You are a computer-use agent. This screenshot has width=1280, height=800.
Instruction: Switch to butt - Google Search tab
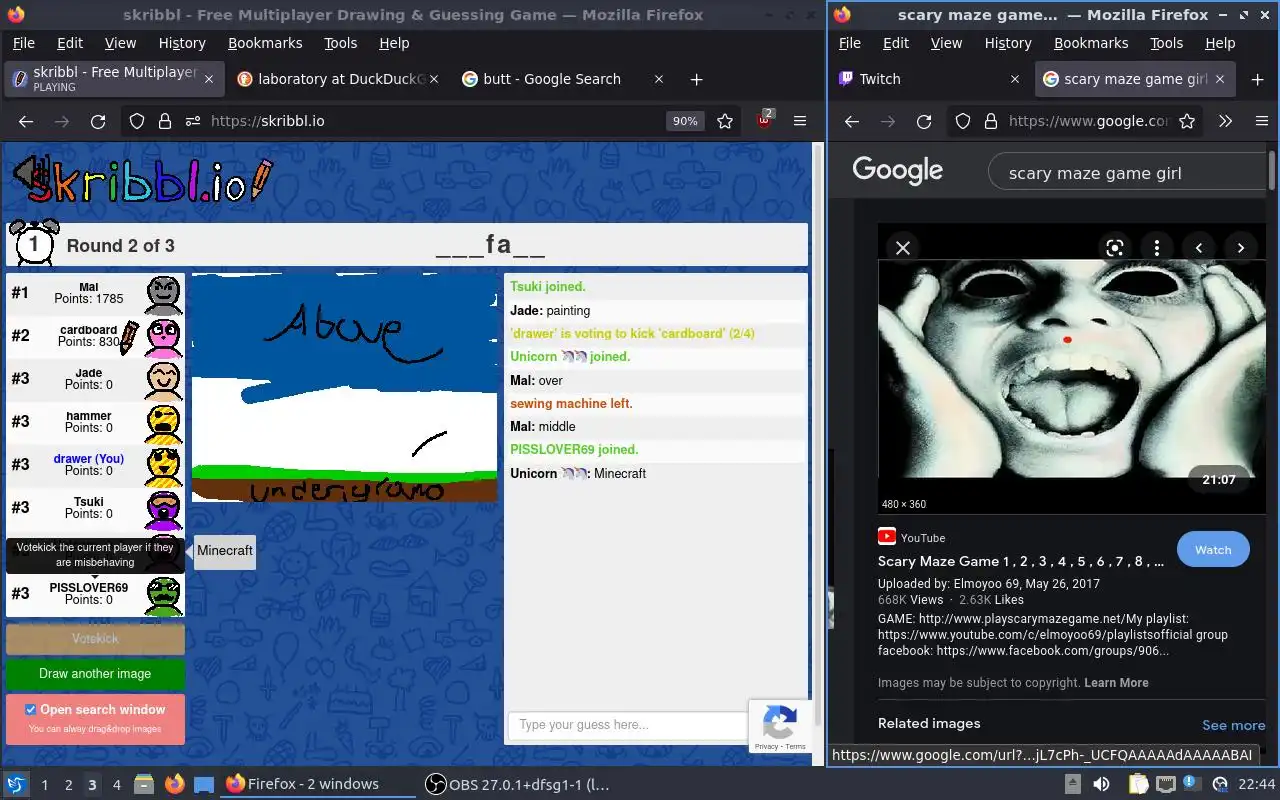click(563, 79)
